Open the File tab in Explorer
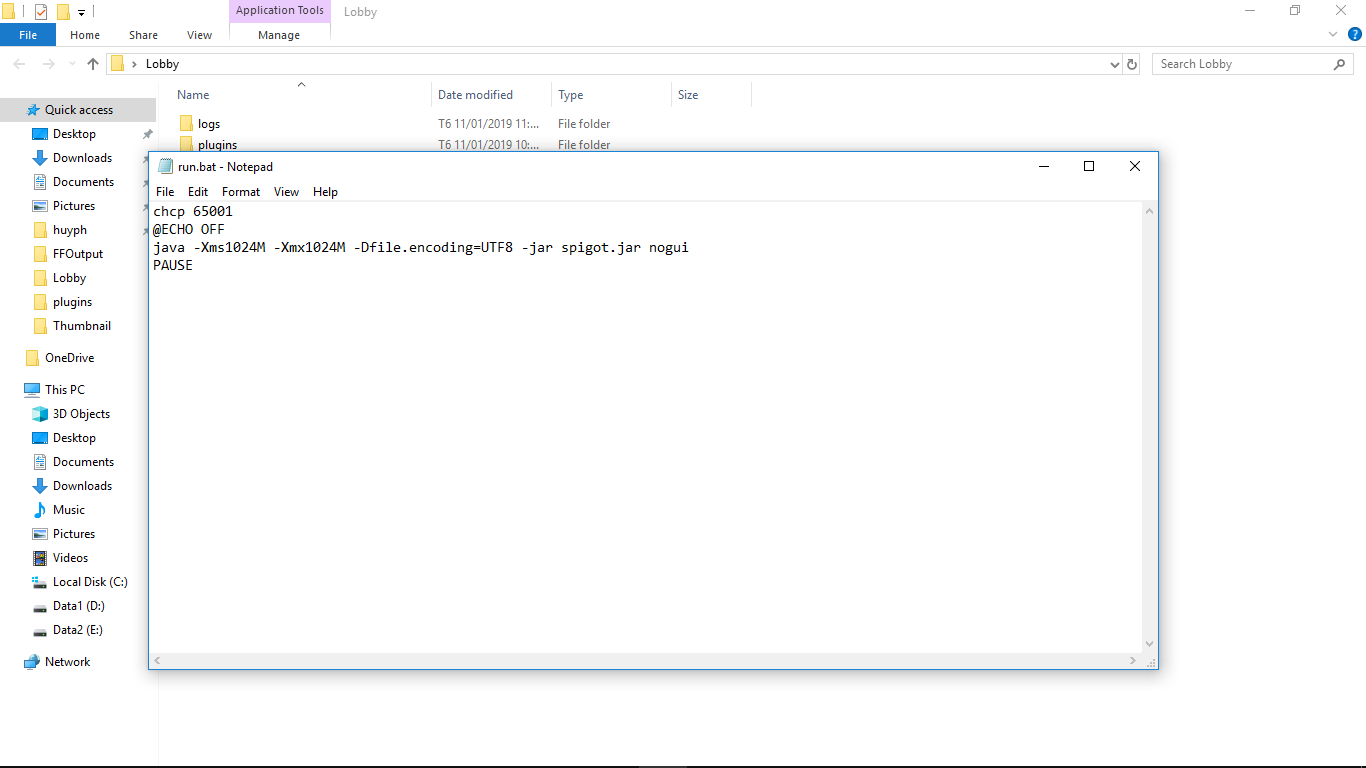1366x768 pixels. click(x=28, y=35)
